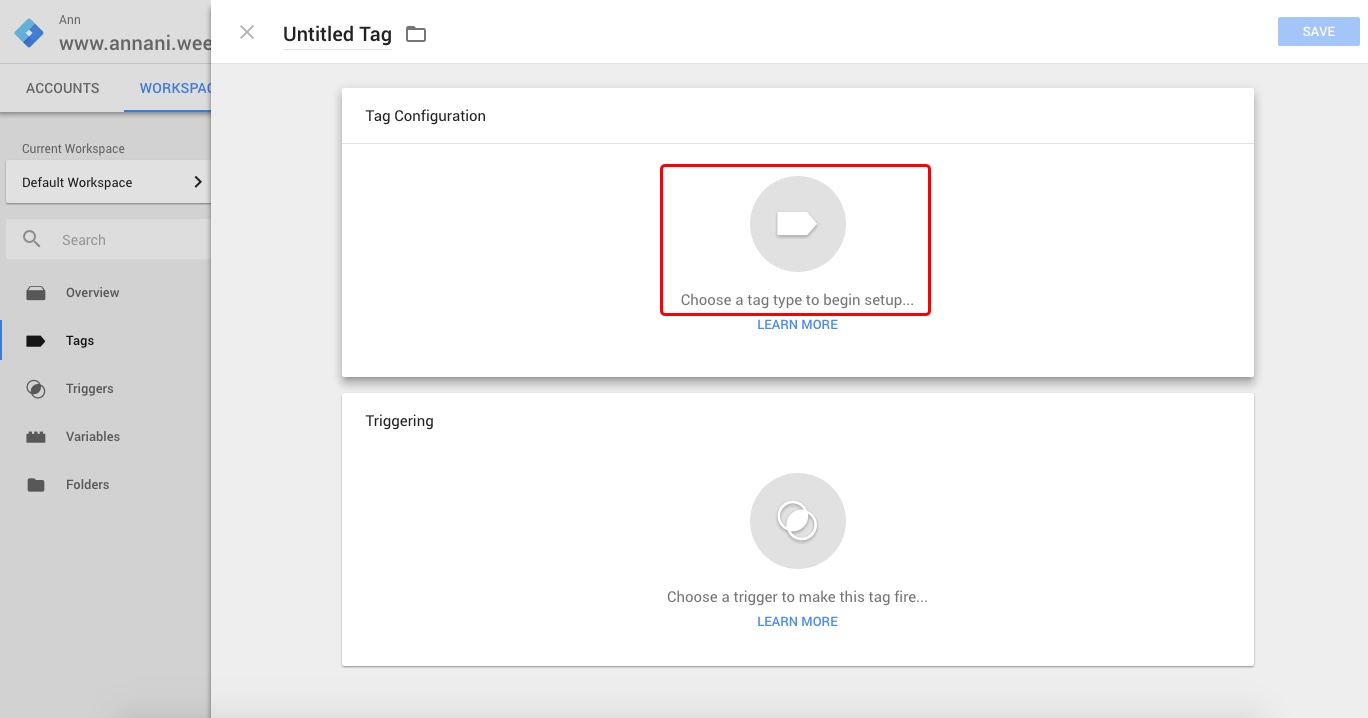
Task: Go to the Tags section
Action: click(x=80, y=341)
